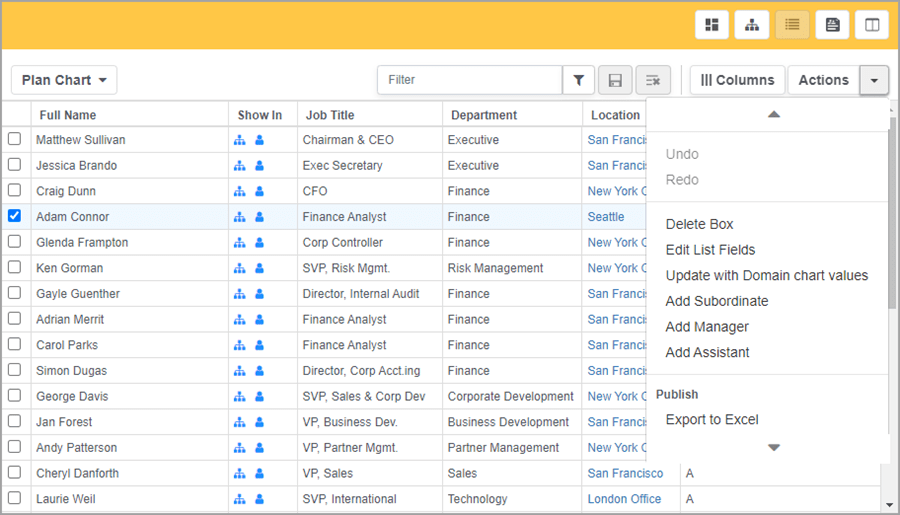Open the Plan Chart dropdown
The width and height of the screenshot is (900, 515).
coord(64,80)
